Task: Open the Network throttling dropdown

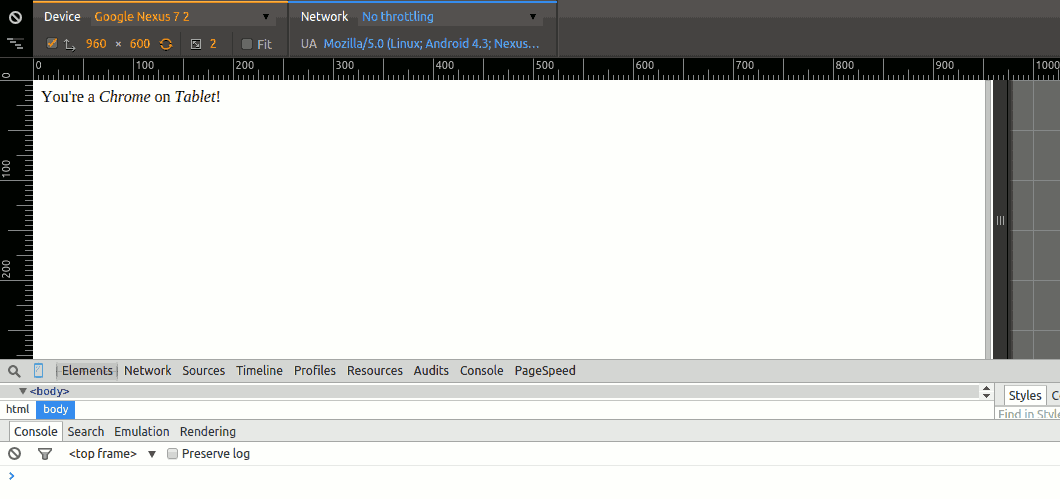Action: [x=449, y=17]
